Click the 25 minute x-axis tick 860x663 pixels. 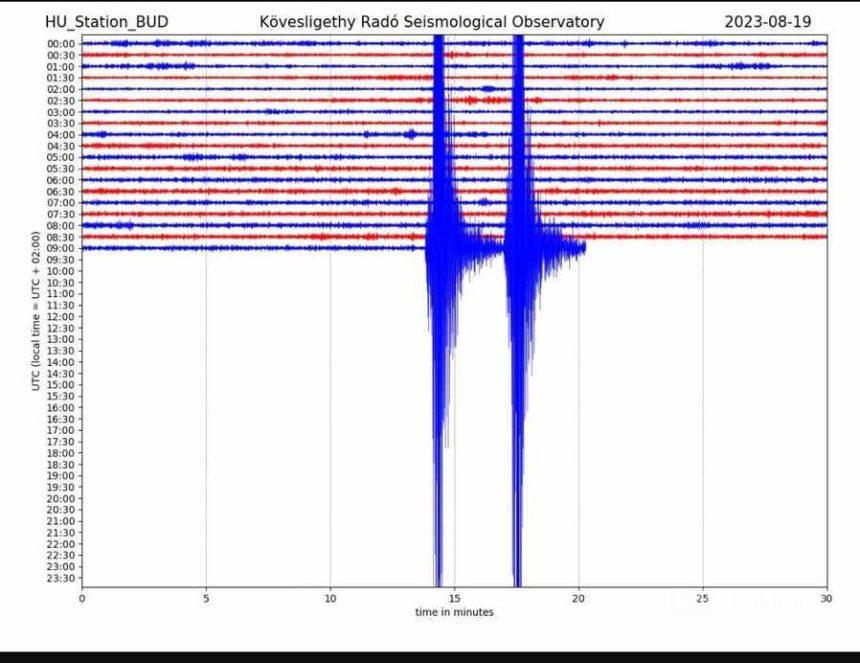point(703,598)
